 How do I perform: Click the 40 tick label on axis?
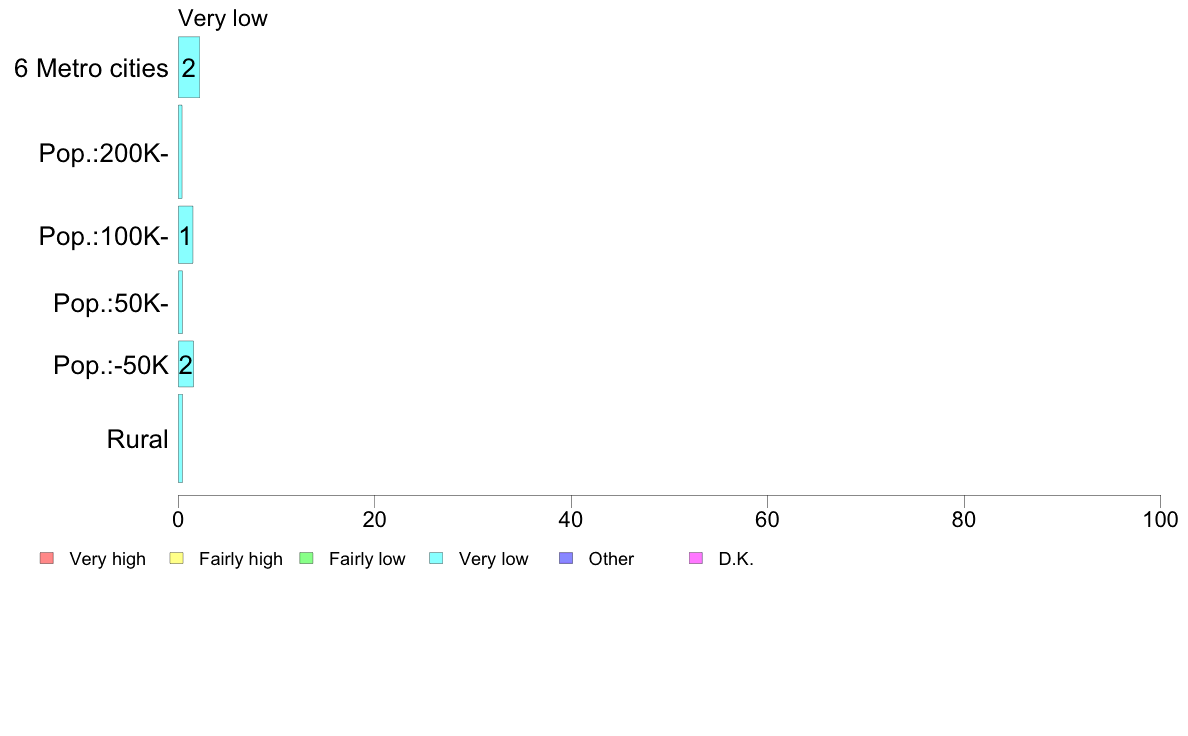[x=571, y=519]
